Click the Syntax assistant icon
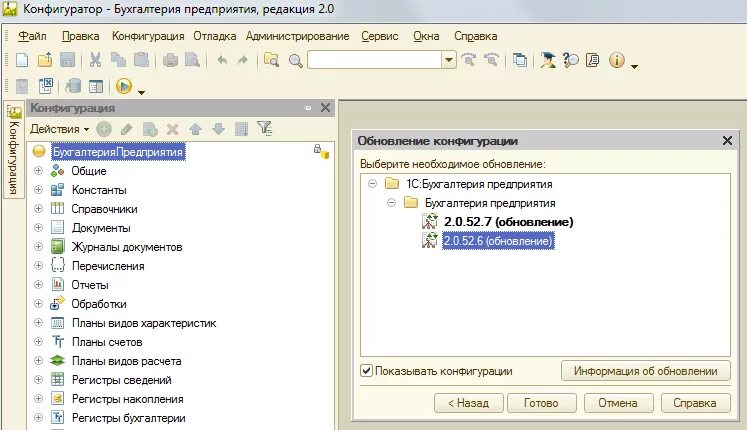Viewport: 747px width, 430px height. (x=547, y=60)
